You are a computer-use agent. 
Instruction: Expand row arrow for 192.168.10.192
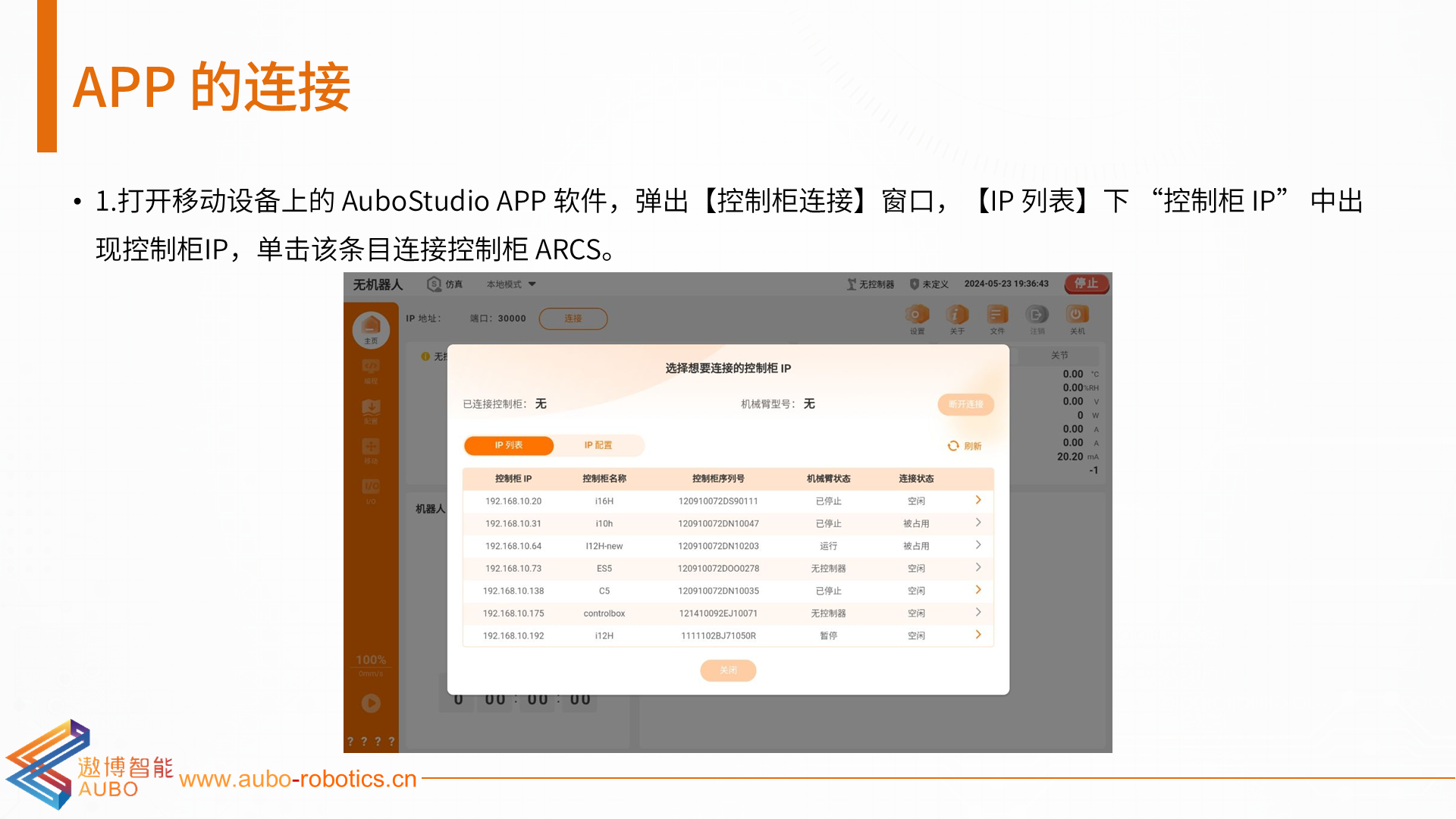pyautogui.click(x=978, y=635)
